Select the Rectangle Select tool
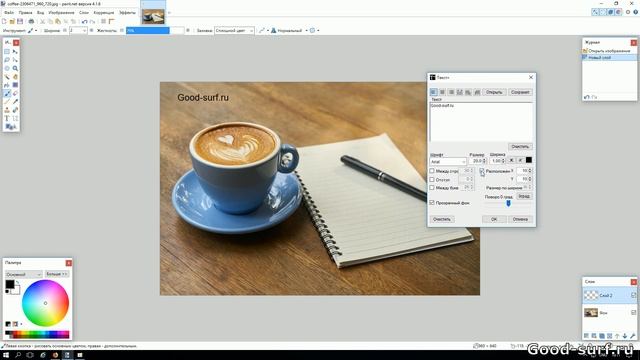This screenshot has height=360, width=640. pyautogui.click(x=7, y=51)
